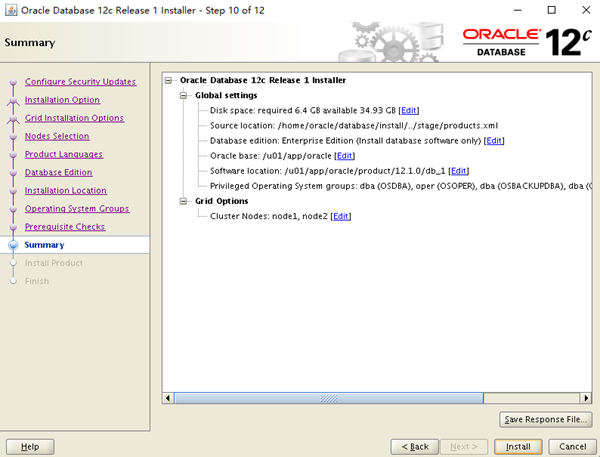The image size is (600, 457).
Task: Cancel the Oracle installer
Action: coord(572,446)
